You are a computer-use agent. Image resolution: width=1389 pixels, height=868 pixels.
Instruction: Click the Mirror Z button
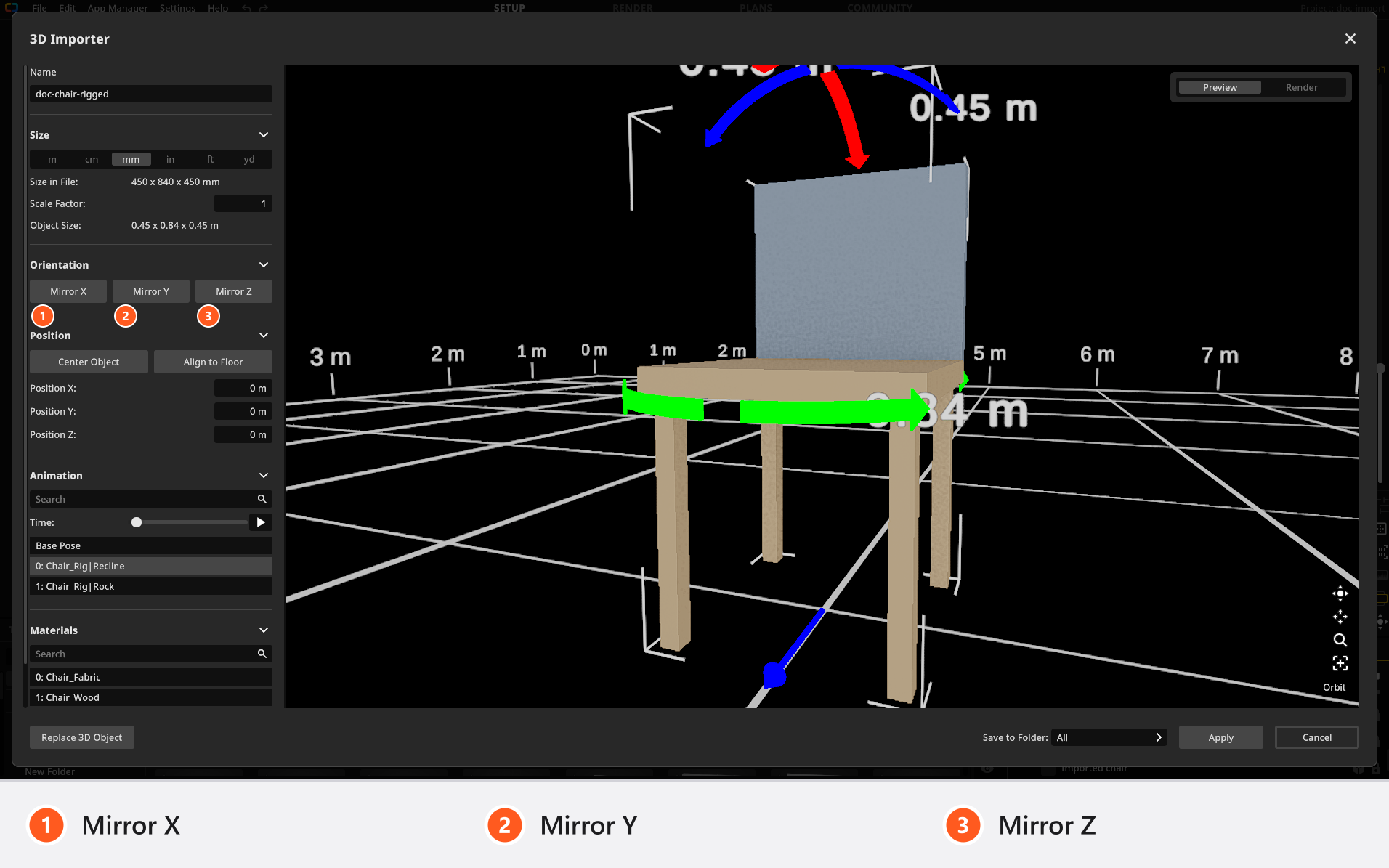click(x=234, y=291)
